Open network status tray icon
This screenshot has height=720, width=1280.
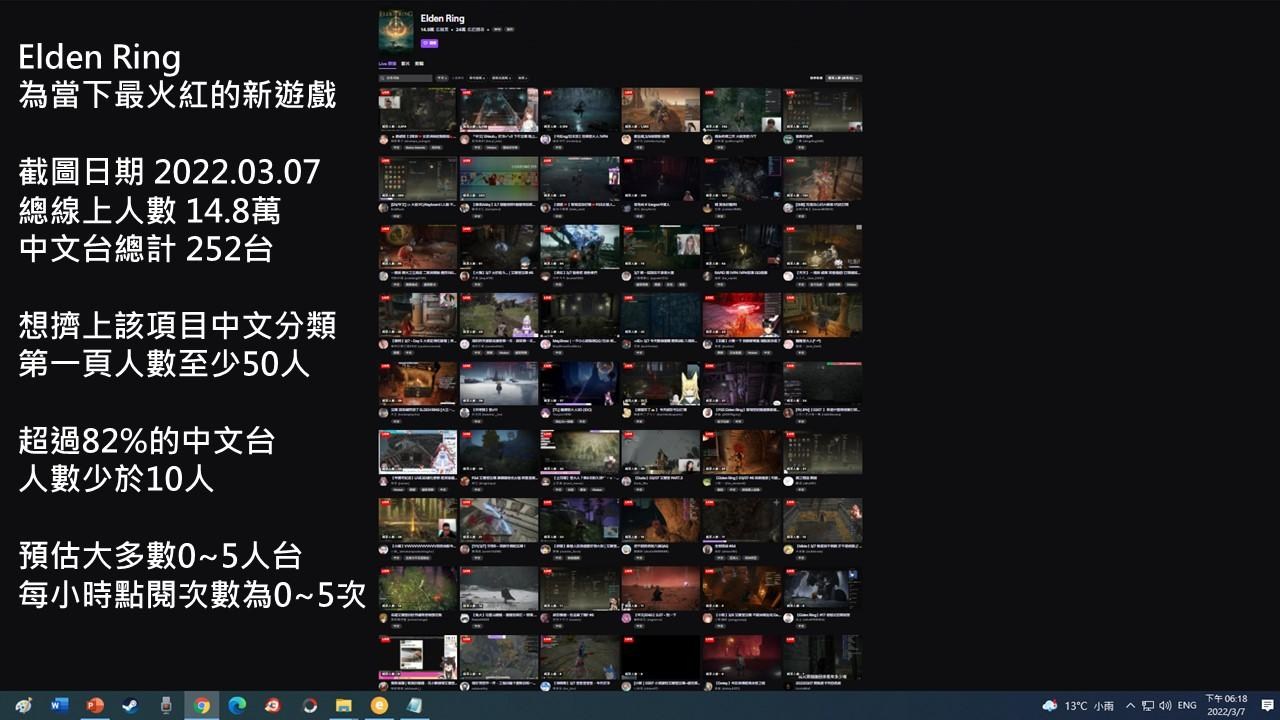(x=1148, y=706)
